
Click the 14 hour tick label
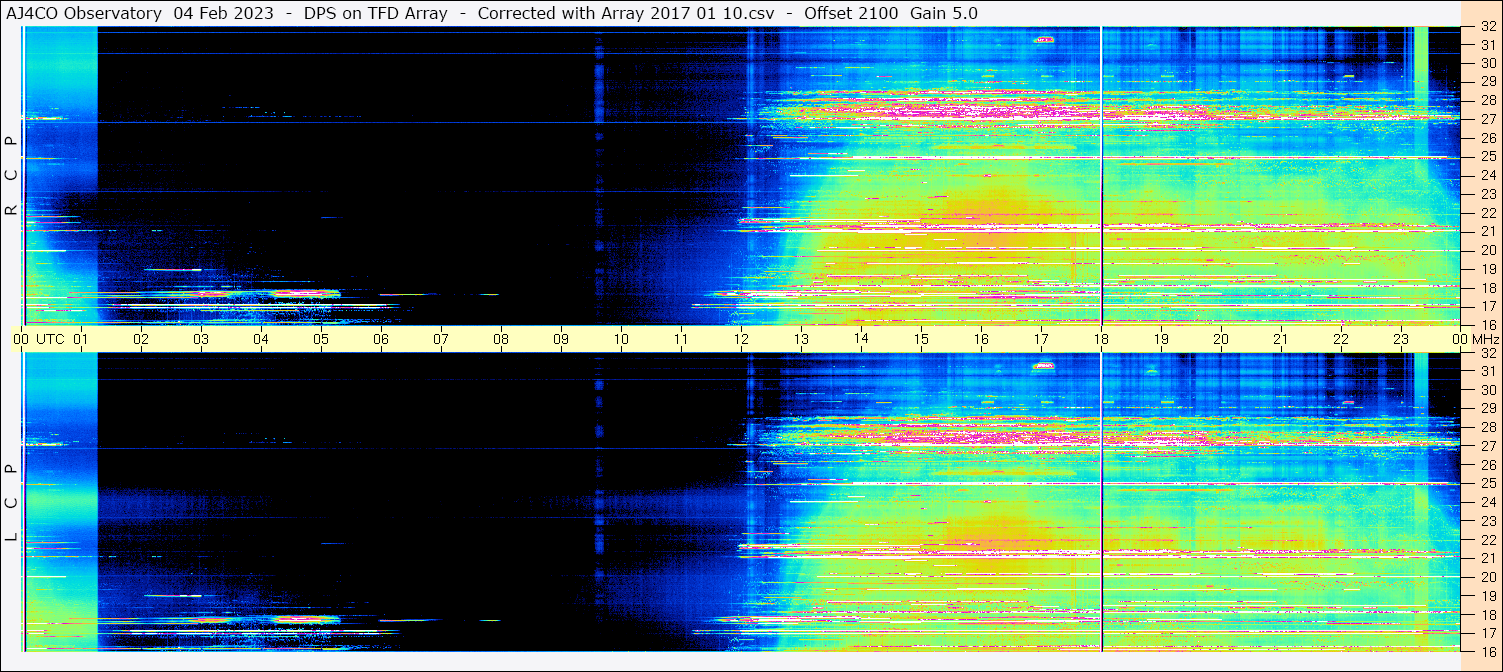click(x=861, y=339)
